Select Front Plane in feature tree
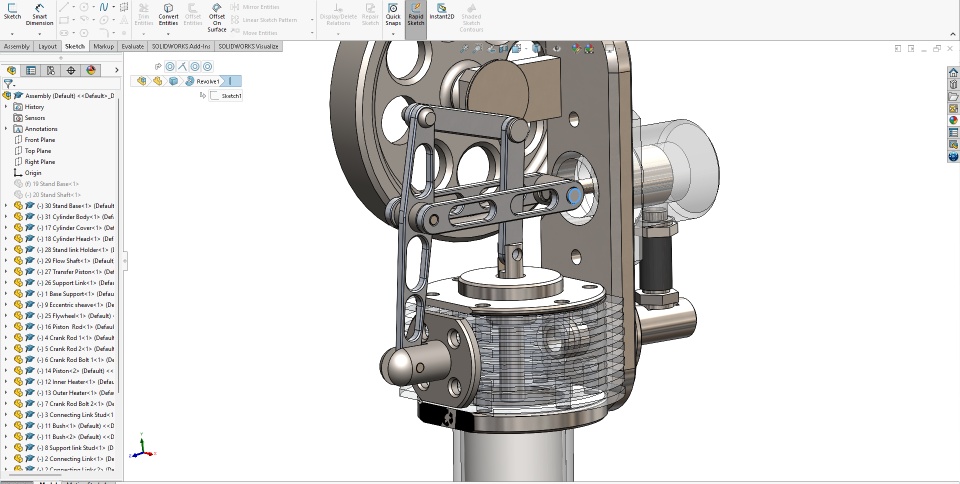Viewport: 960px width, 484px height. [40, 139]
